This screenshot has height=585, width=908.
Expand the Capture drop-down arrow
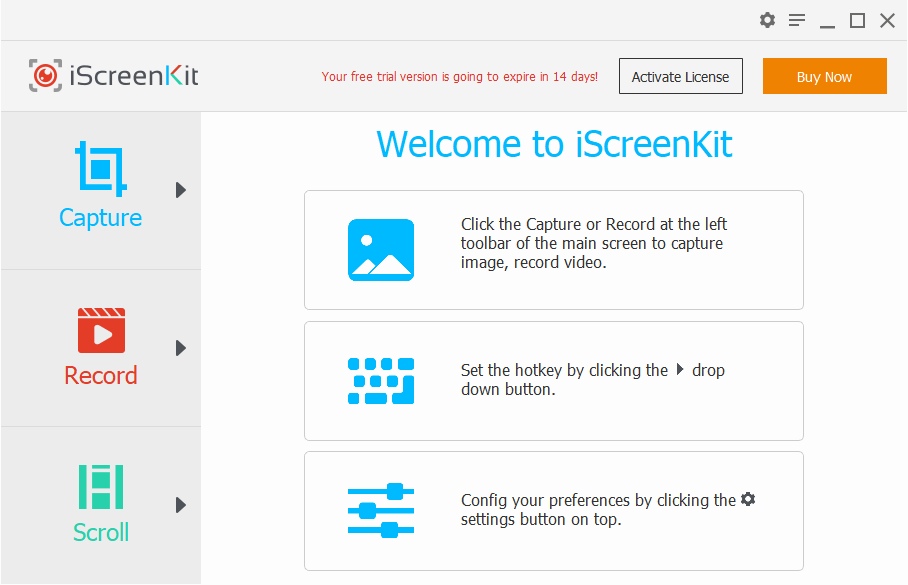pyautogui.click(x=181, y=190)
